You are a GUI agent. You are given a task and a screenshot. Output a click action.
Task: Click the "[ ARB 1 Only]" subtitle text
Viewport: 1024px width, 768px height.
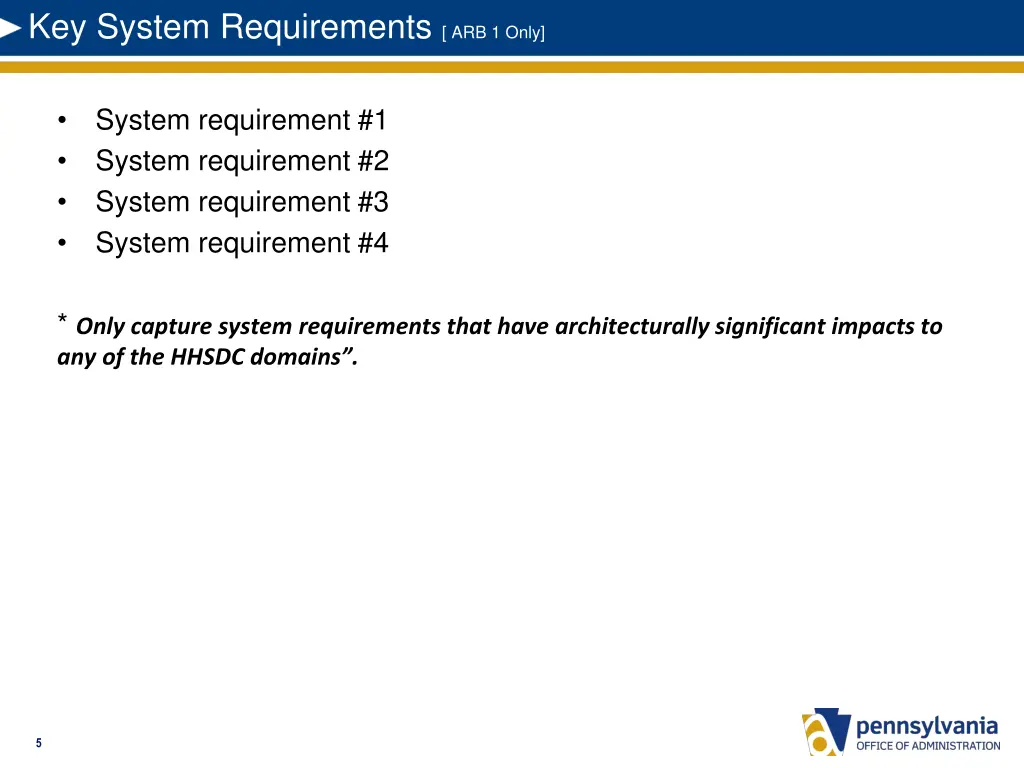493,33
